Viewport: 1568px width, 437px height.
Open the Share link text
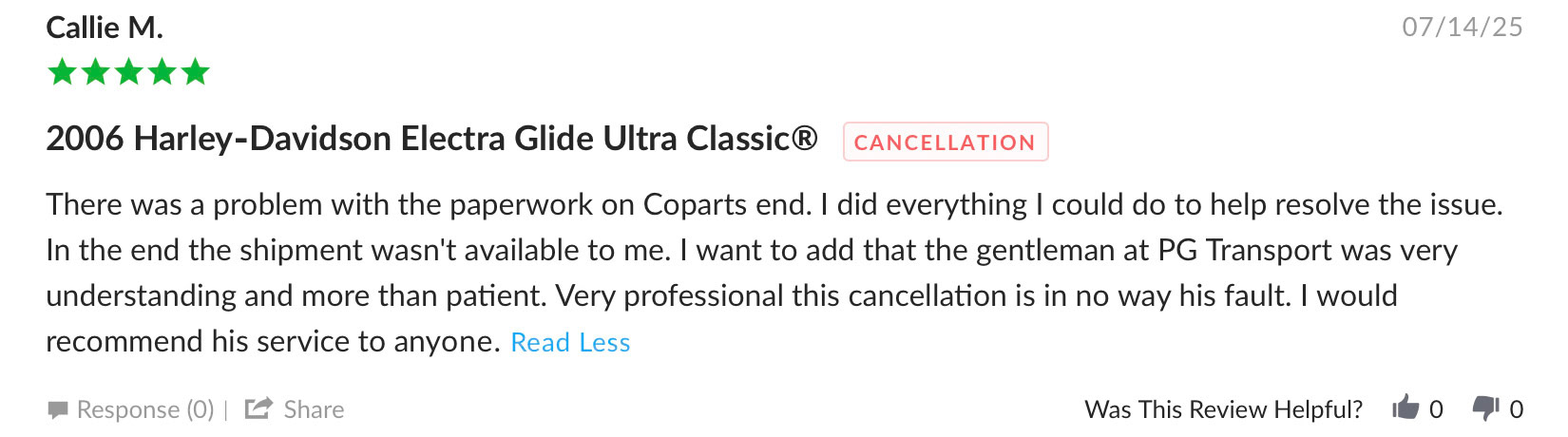(314, 409)
